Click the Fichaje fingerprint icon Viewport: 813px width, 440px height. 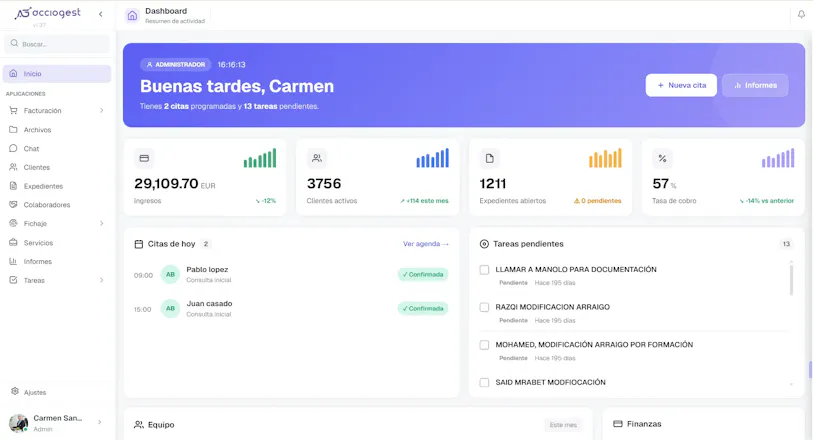click(13, 223)
